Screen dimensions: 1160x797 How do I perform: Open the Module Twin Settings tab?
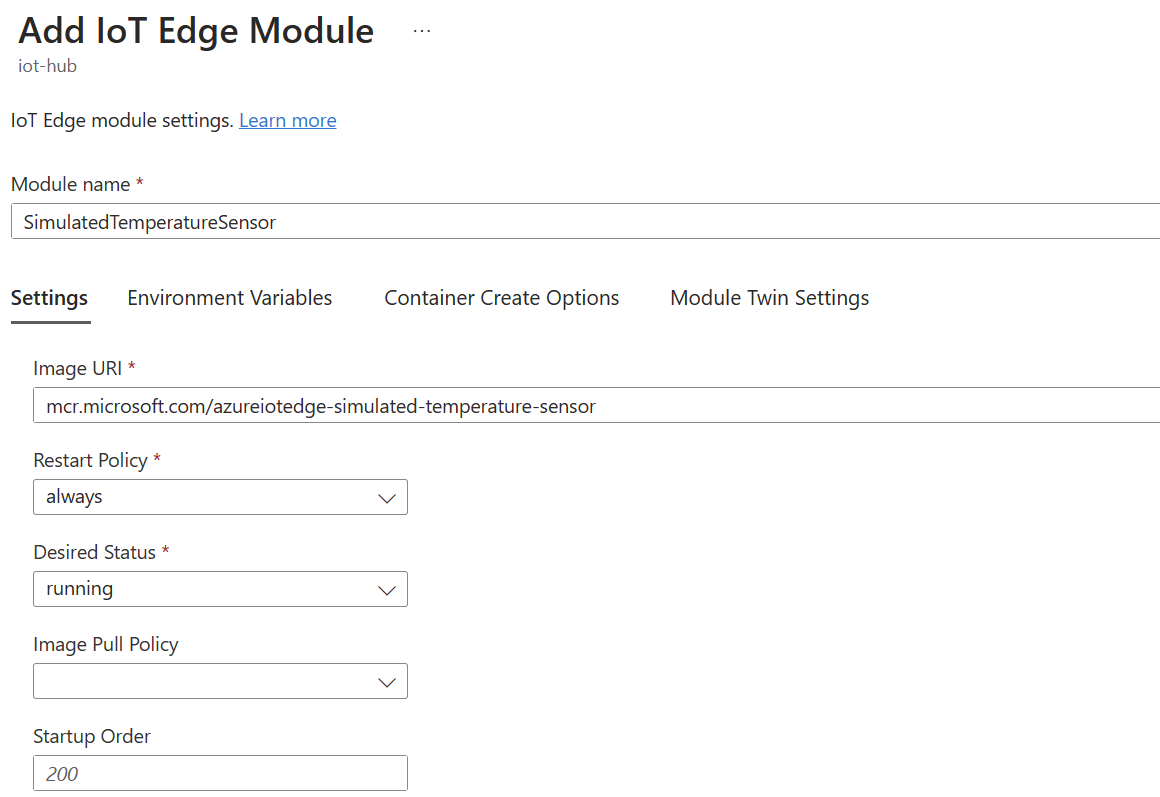[x=769, y=297]
